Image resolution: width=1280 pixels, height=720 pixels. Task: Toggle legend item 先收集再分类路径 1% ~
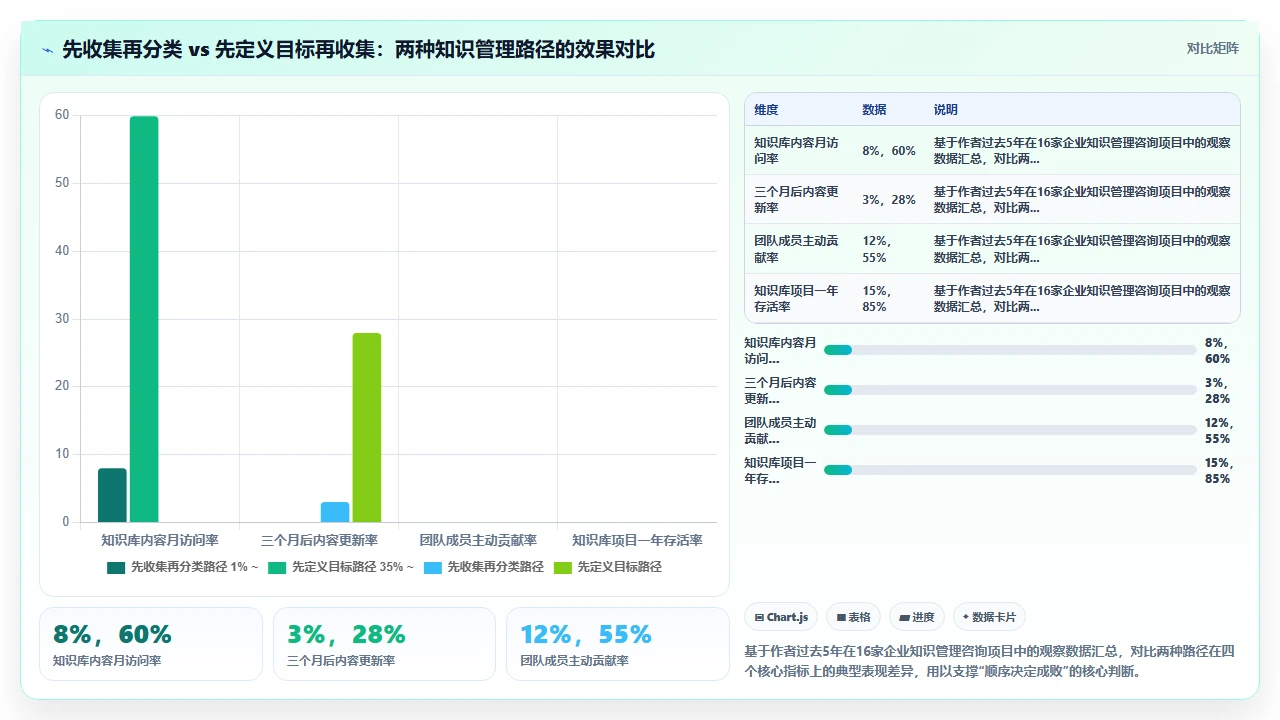tap(183, 567)
